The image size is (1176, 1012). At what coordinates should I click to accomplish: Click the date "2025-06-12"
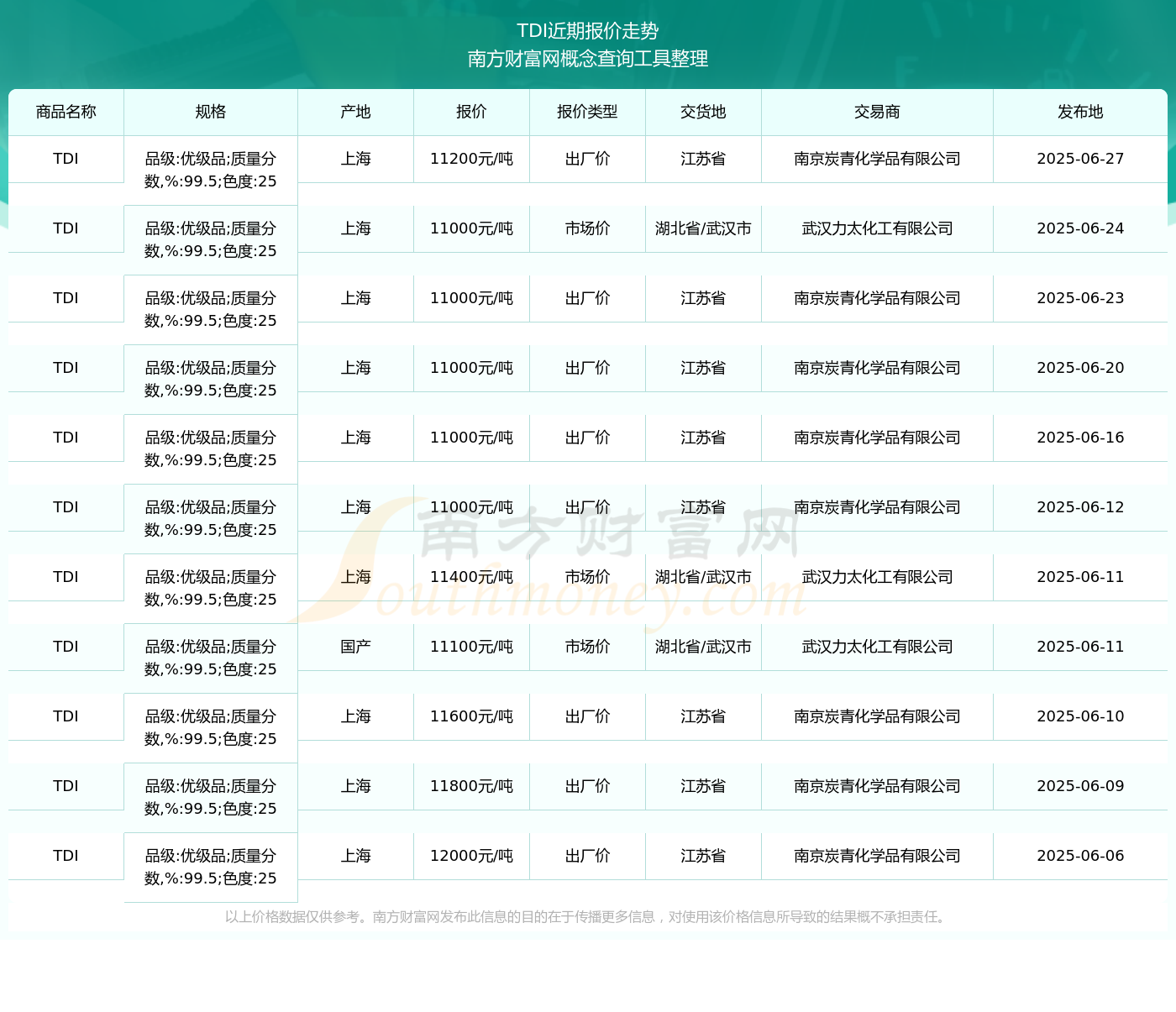1081,507
